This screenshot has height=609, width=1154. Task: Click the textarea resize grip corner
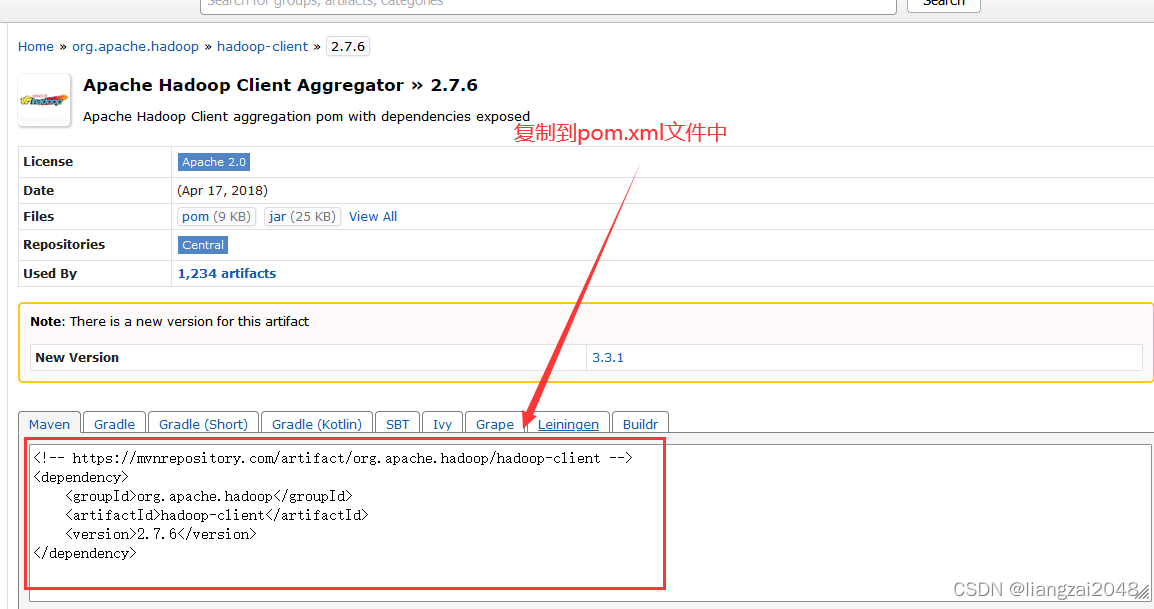click(1144, 594)
